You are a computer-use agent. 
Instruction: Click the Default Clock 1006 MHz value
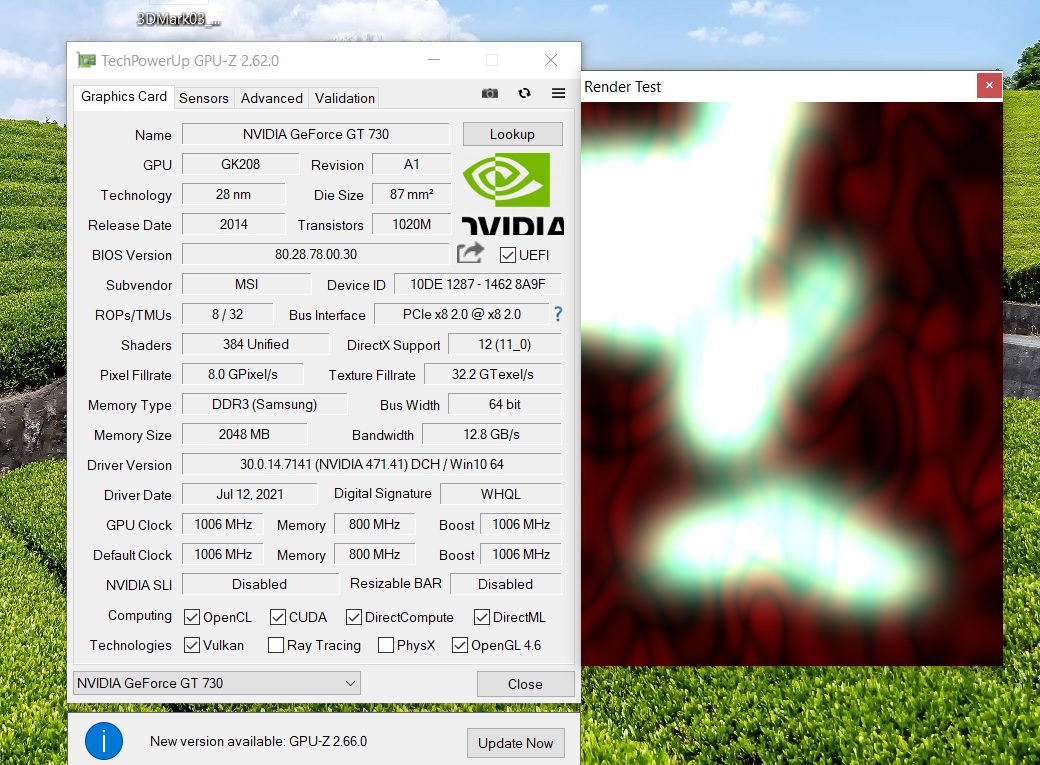point(223,554)
